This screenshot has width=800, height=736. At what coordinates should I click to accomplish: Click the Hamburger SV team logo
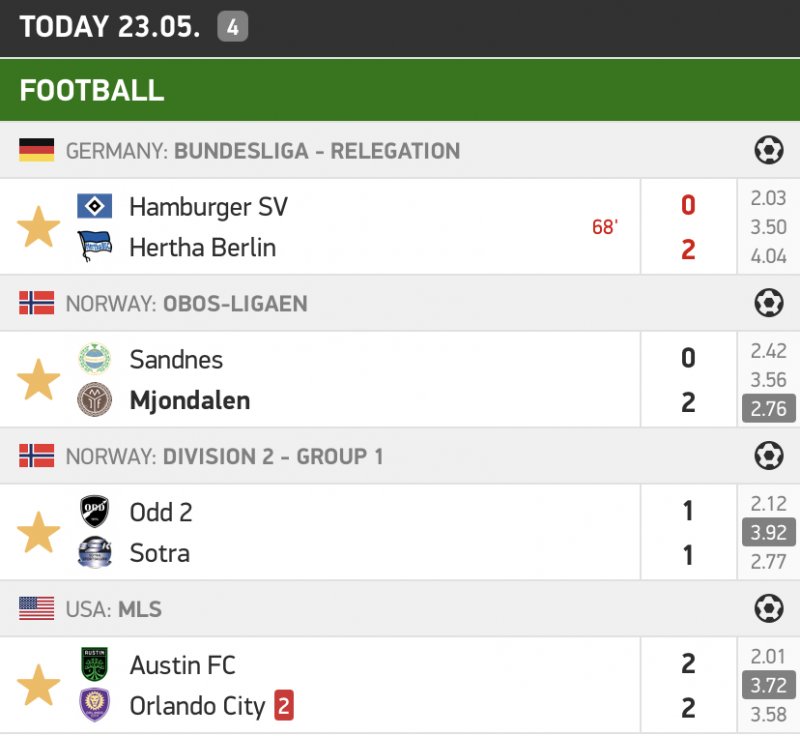click(x=95, y=206)
